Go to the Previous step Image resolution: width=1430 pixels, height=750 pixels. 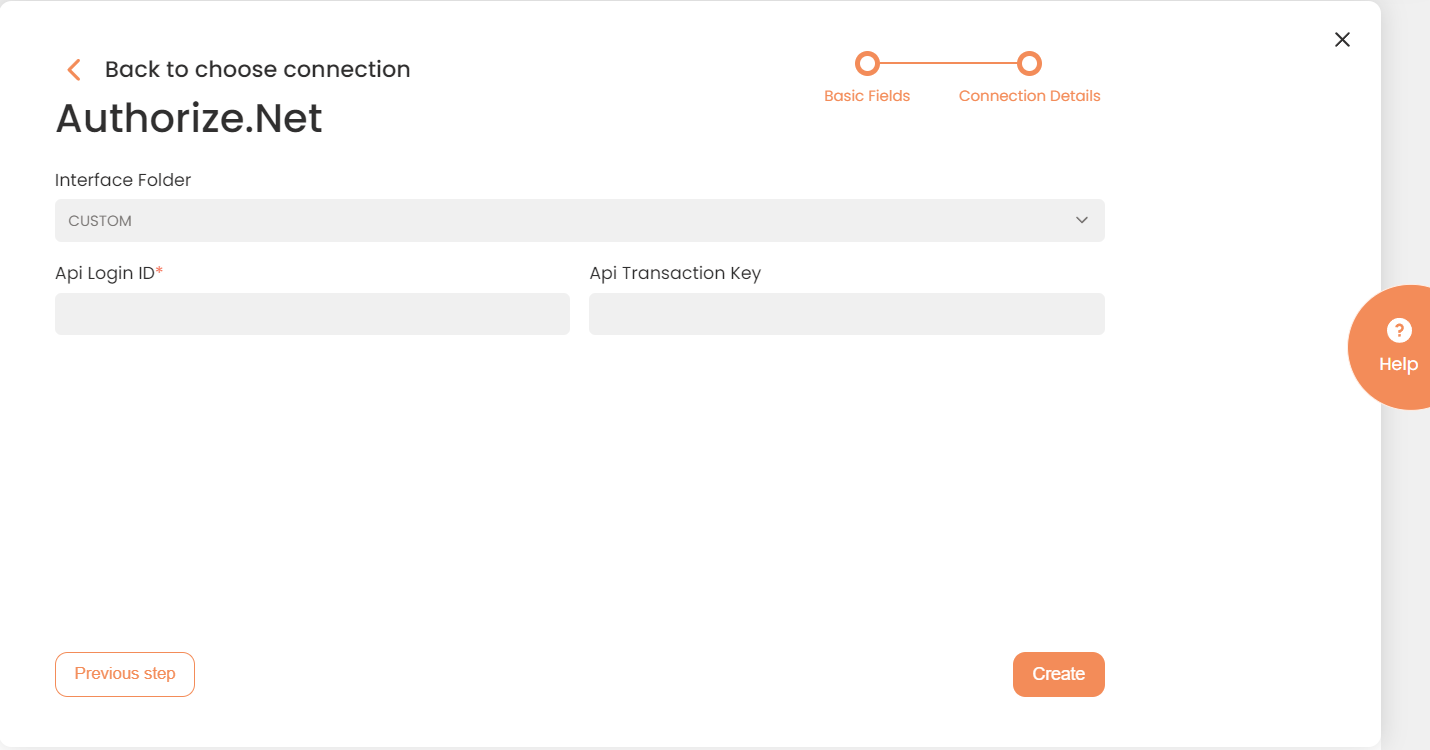tap(125, 674)
